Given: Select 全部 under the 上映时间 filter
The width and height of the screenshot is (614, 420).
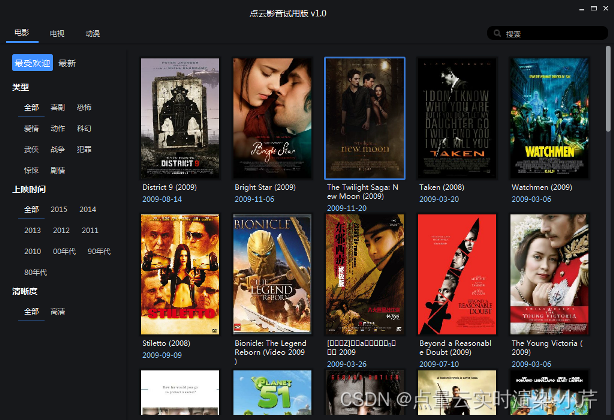Looking at the screenshot, I should (x=31, y=209).
